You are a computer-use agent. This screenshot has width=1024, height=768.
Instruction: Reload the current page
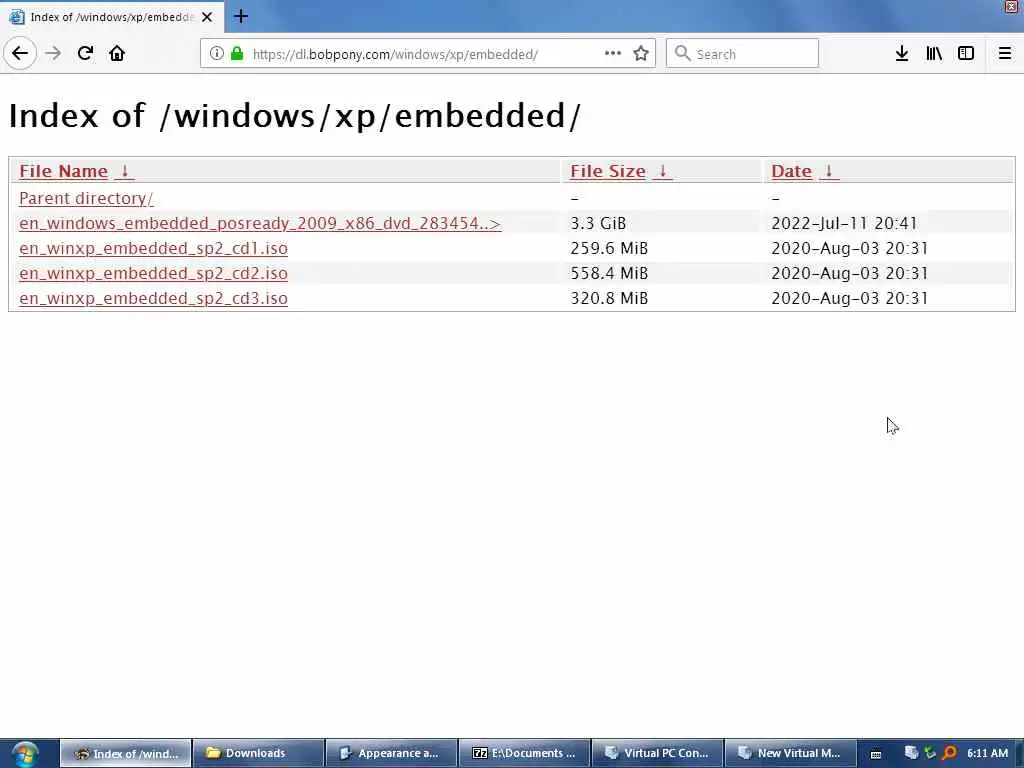pos(85,54)
